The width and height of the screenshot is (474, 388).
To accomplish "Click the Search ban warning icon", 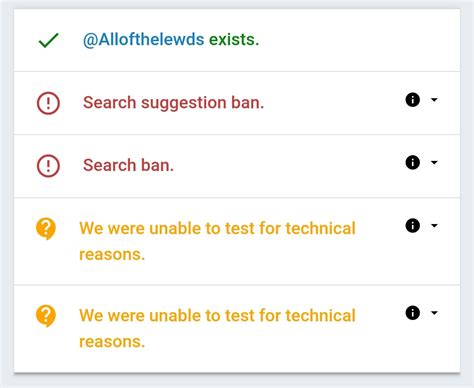I will click(x=48, y=166).
